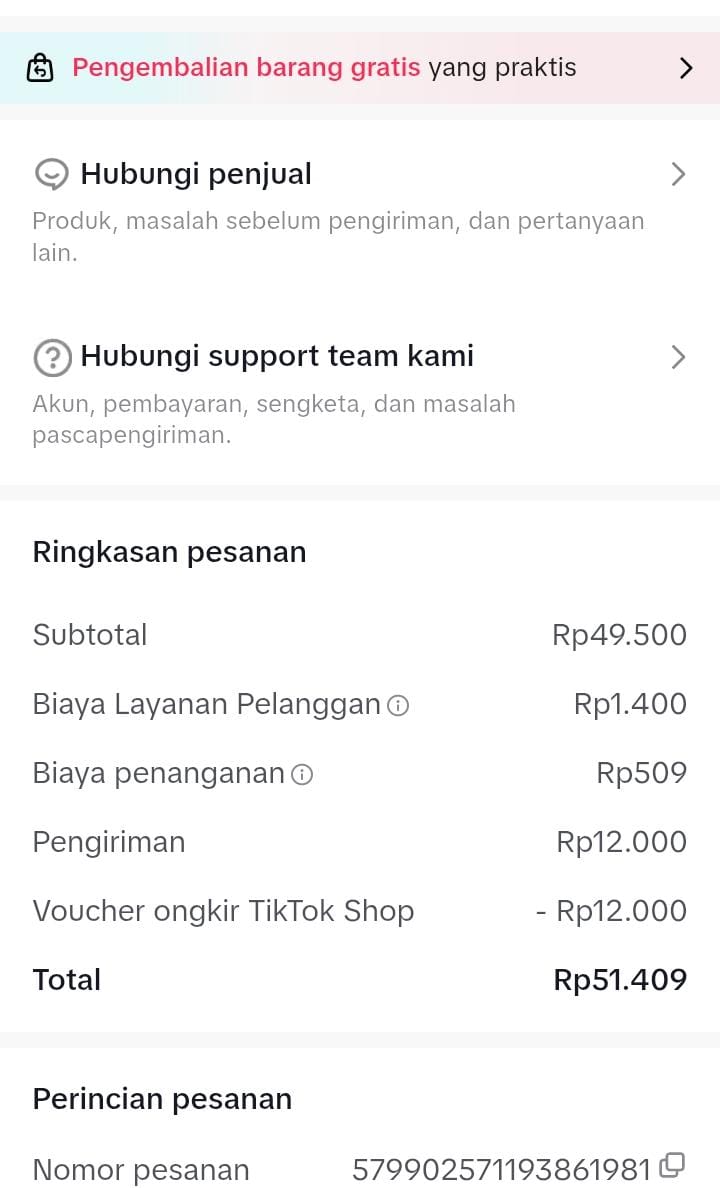Viewport: 720px width, 1188px height.
Task: Tap info icon next to Biaya Layanan Pelanggan
Action: (398, 706)
